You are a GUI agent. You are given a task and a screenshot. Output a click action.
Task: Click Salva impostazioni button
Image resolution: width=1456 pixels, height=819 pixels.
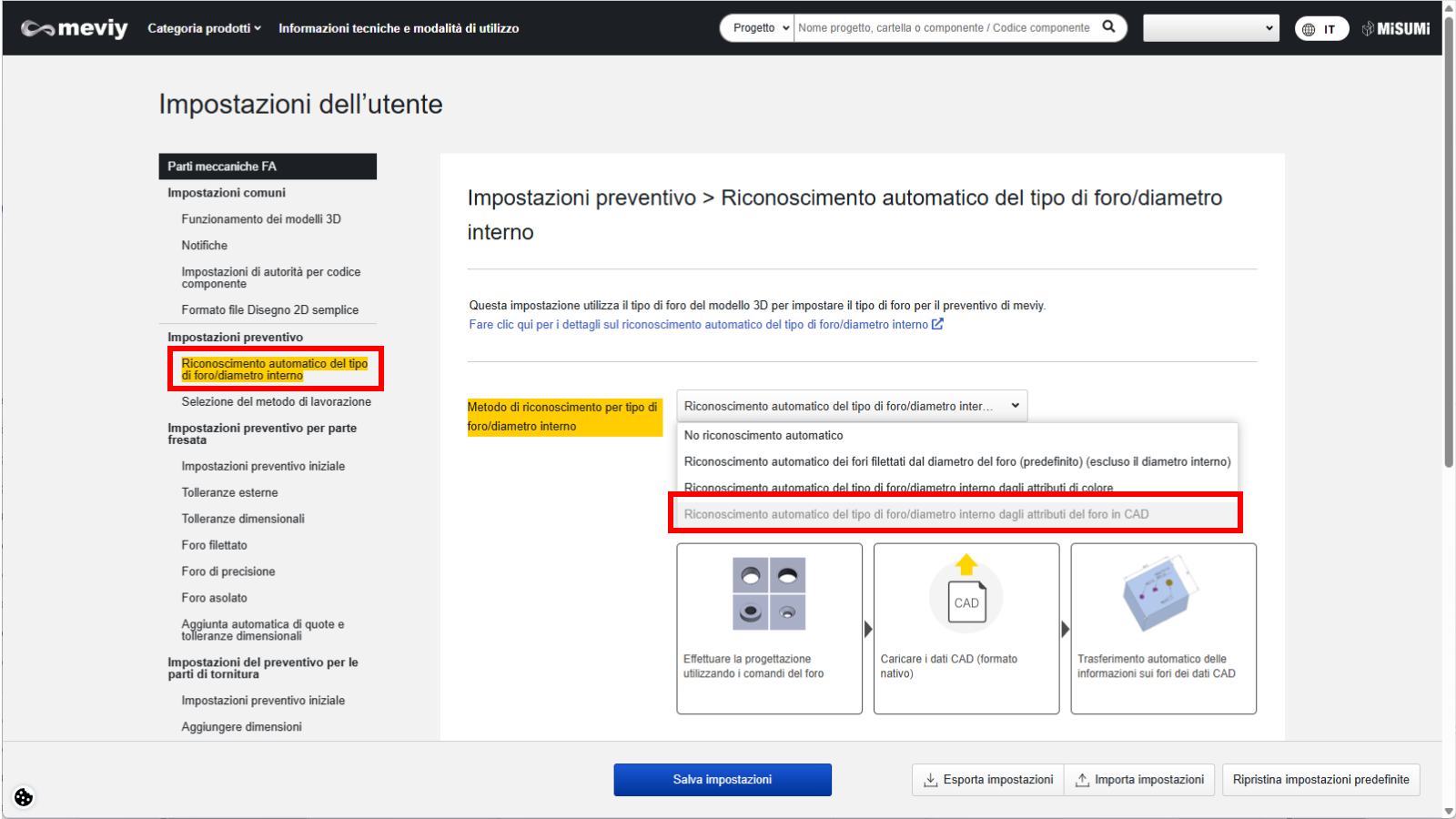click(722, 780)
